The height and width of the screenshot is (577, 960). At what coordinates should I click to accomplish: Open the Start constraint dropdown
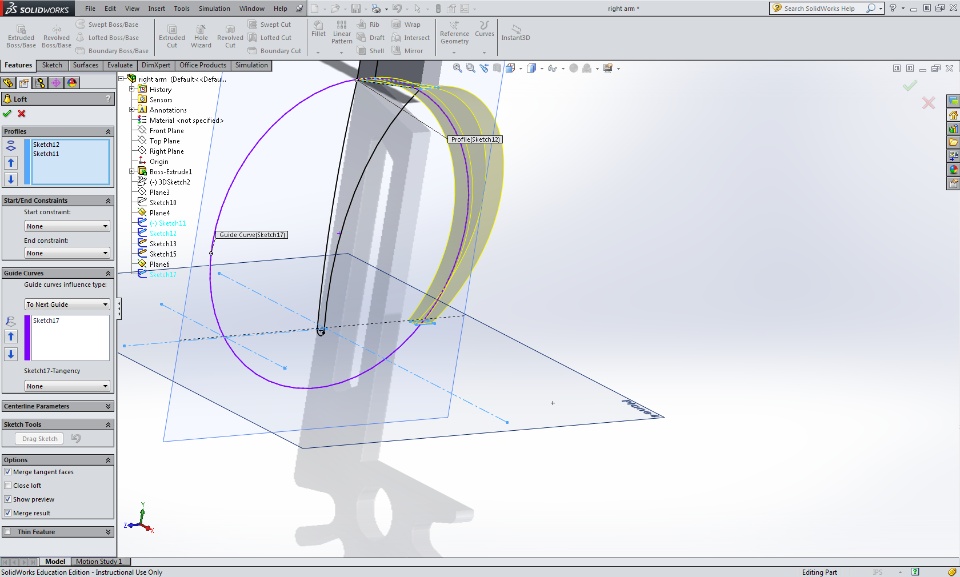click(x=67, y=226)
